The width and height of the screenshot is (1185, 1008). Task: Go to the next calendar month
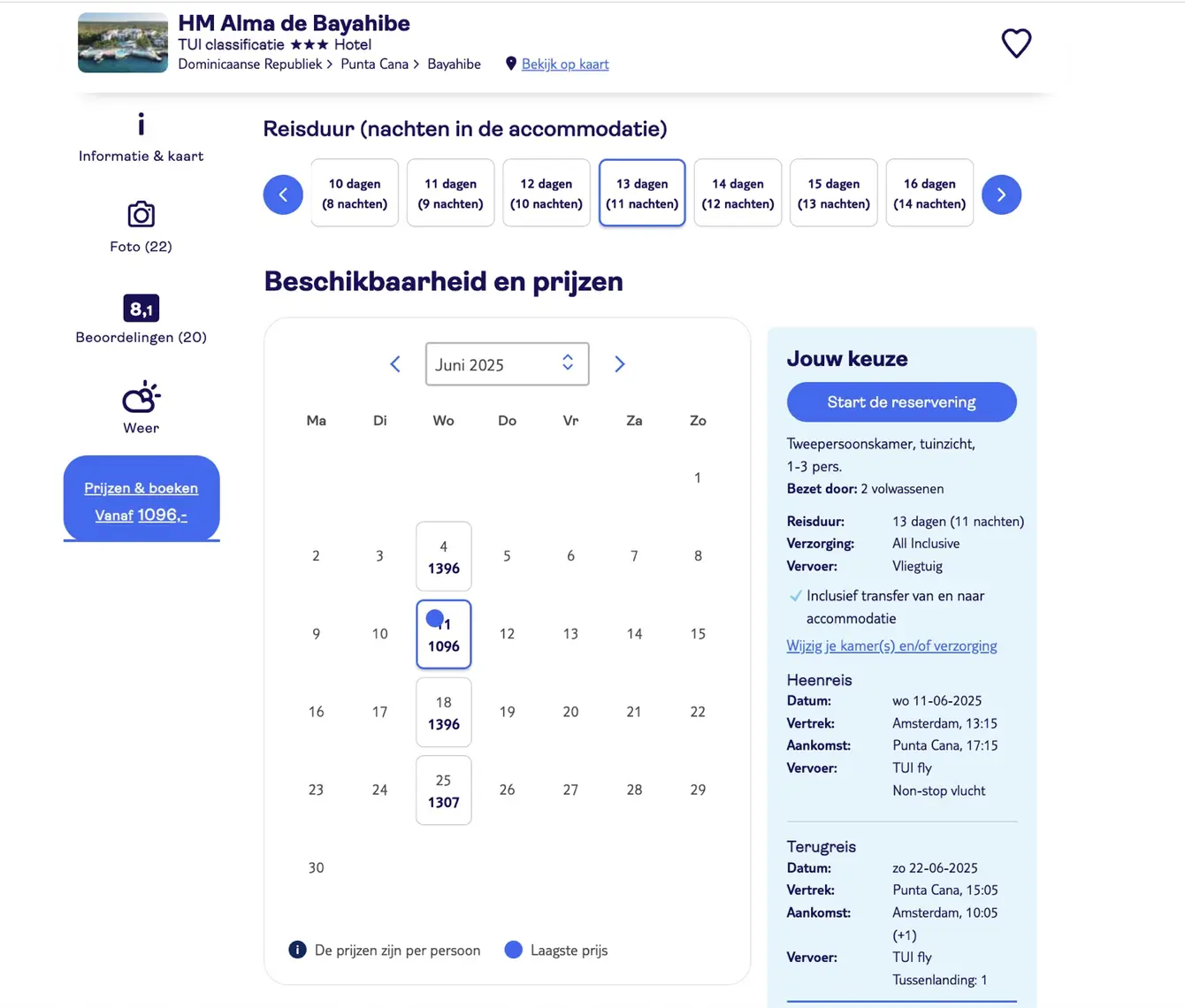click(620, 364)
